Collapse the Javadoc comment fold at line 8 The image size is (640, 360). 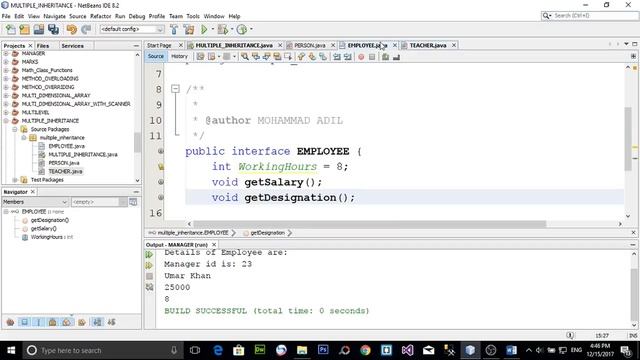[x=176, y=89]
